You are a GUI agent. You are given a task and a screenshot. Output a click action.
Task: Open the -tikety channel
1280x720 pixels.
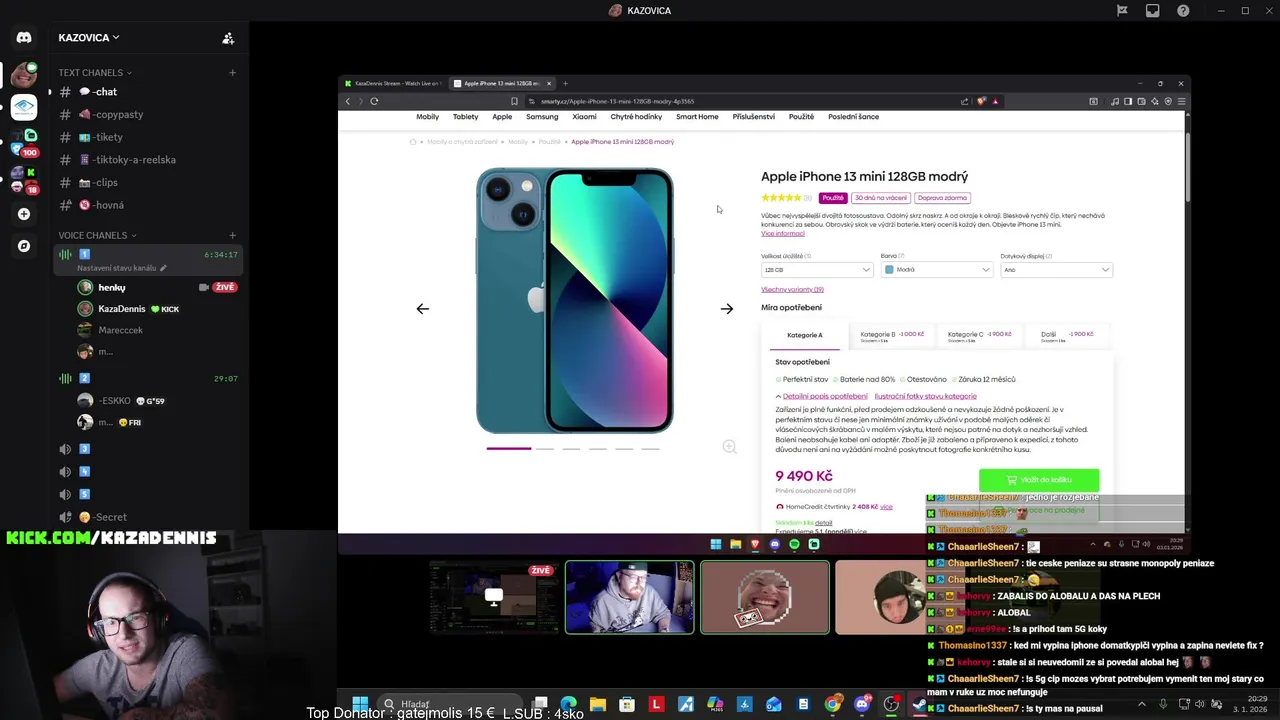(x=148, y=137)
